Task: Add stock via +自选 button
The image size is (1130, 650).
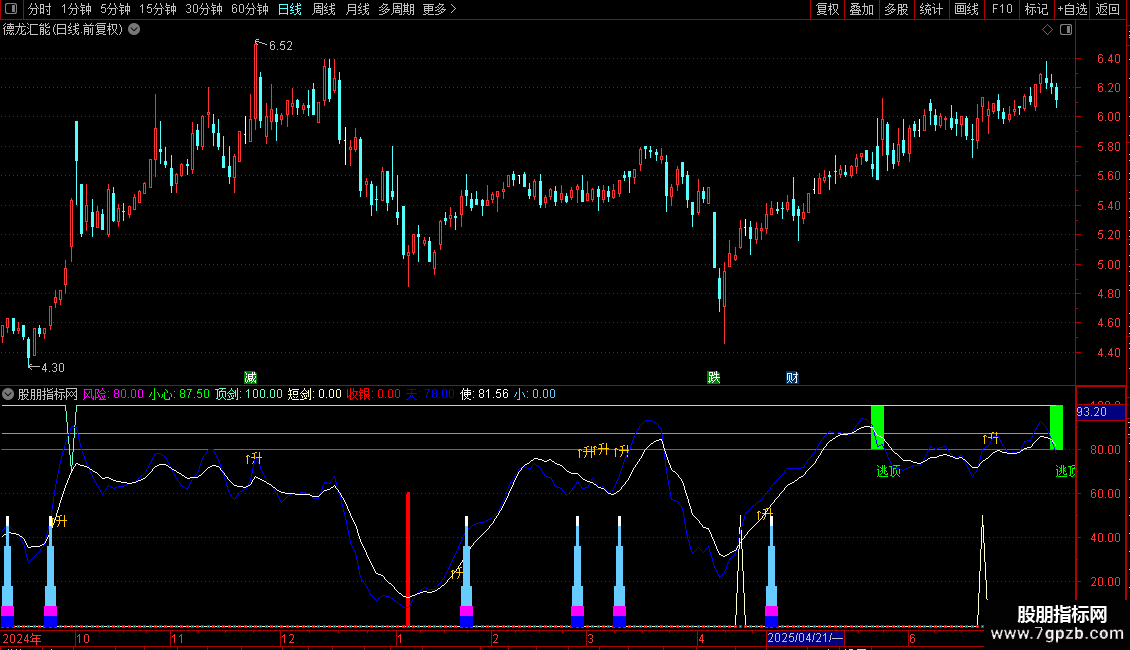Action: (1072, 9)
